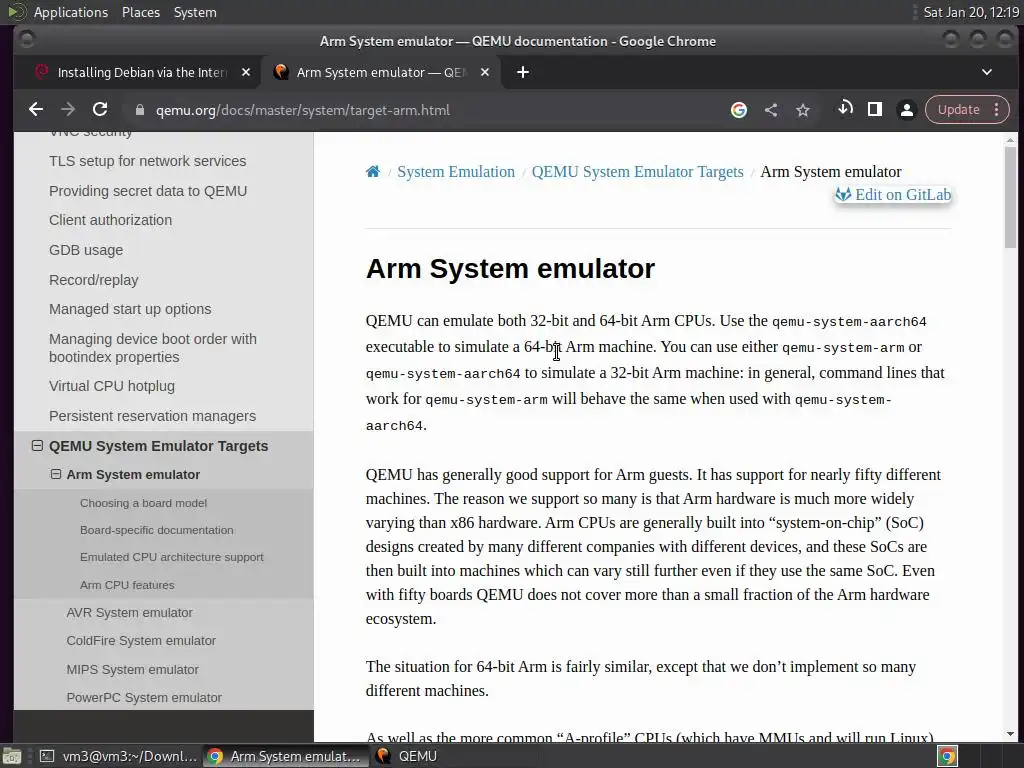This screenshot has width=1024, height=768.
Task: Open the Places menu
Action: click(x=140, y=12)
